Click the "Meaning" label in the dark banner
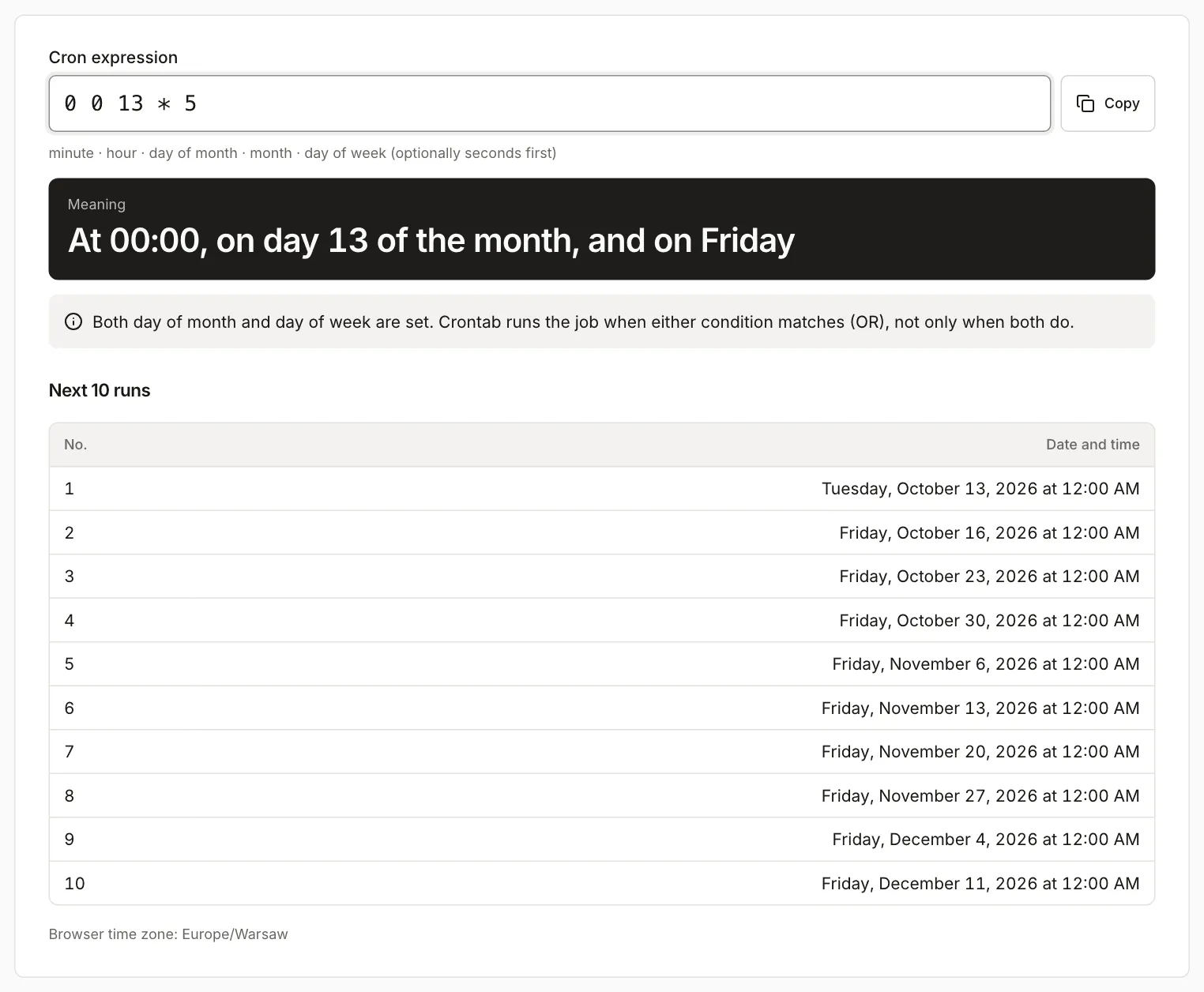Image resolution: width=1204 pixels, height=992 pixels. tap(96, 205)
